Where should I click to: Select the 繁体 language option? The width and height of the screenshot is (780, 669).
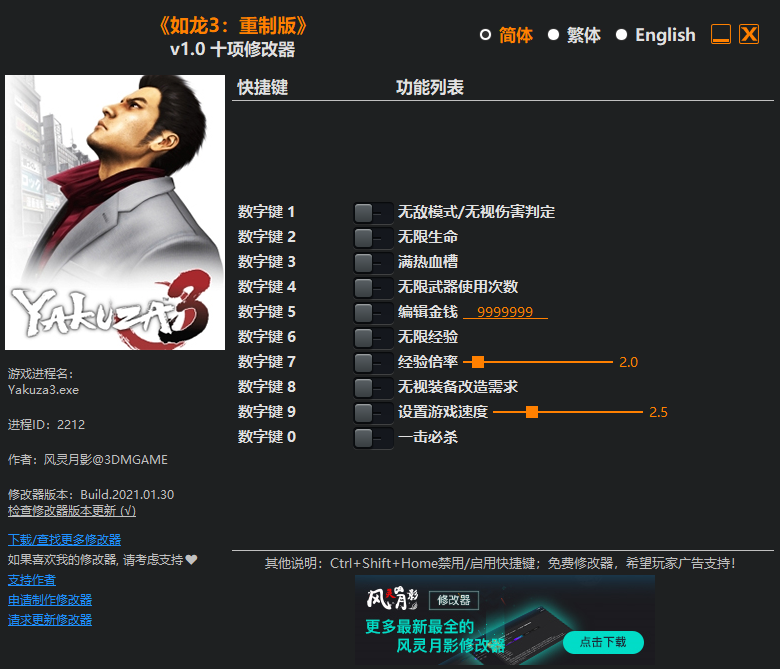click(x=553, y=35)
